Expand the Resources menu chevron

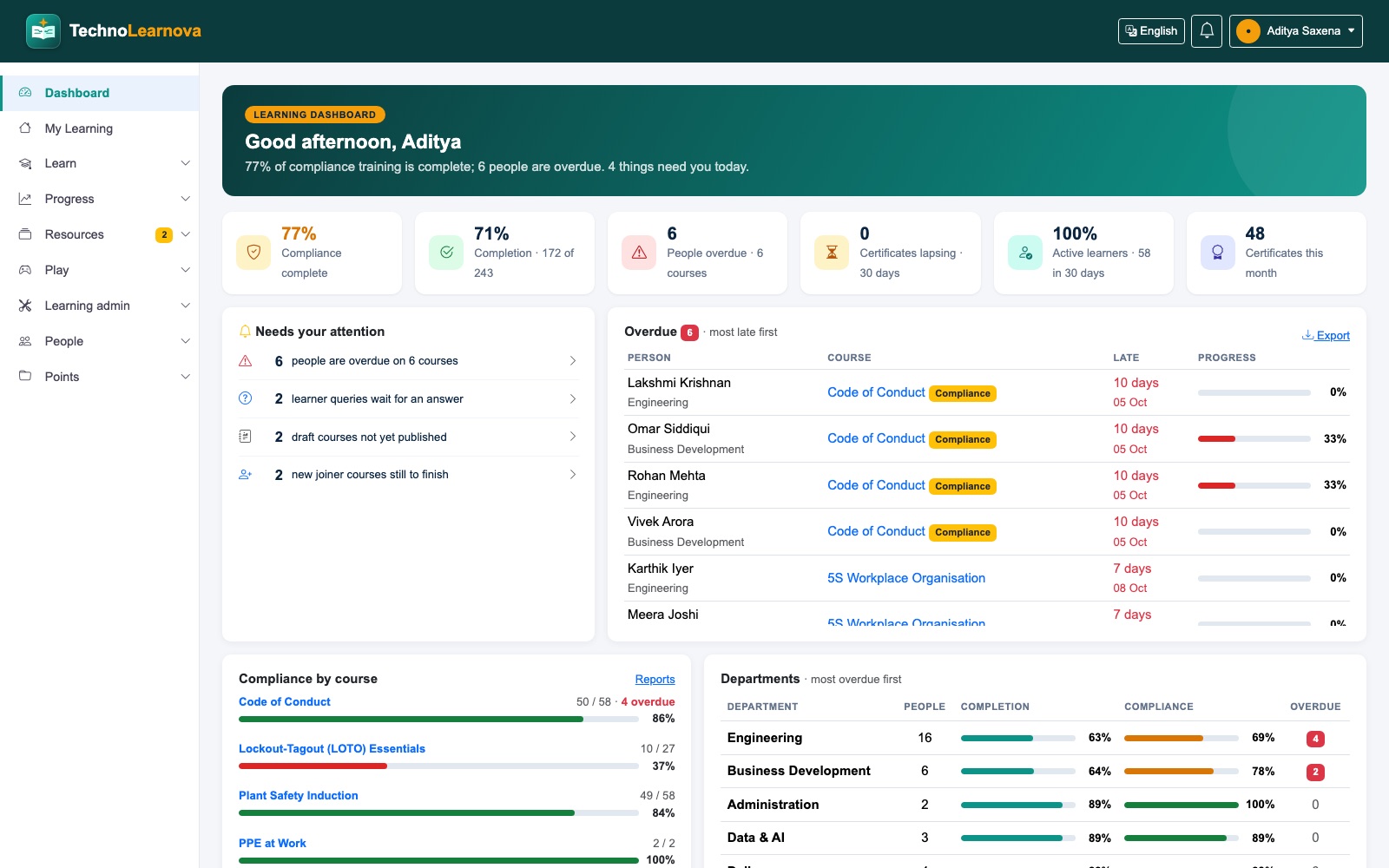click(x=185, y=234)
